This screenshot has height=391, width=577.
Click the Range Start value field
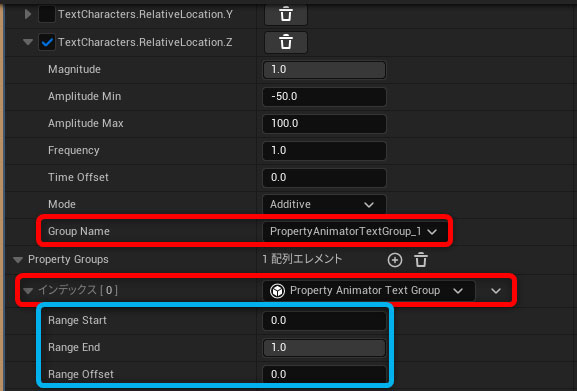(x=324, y=320)
